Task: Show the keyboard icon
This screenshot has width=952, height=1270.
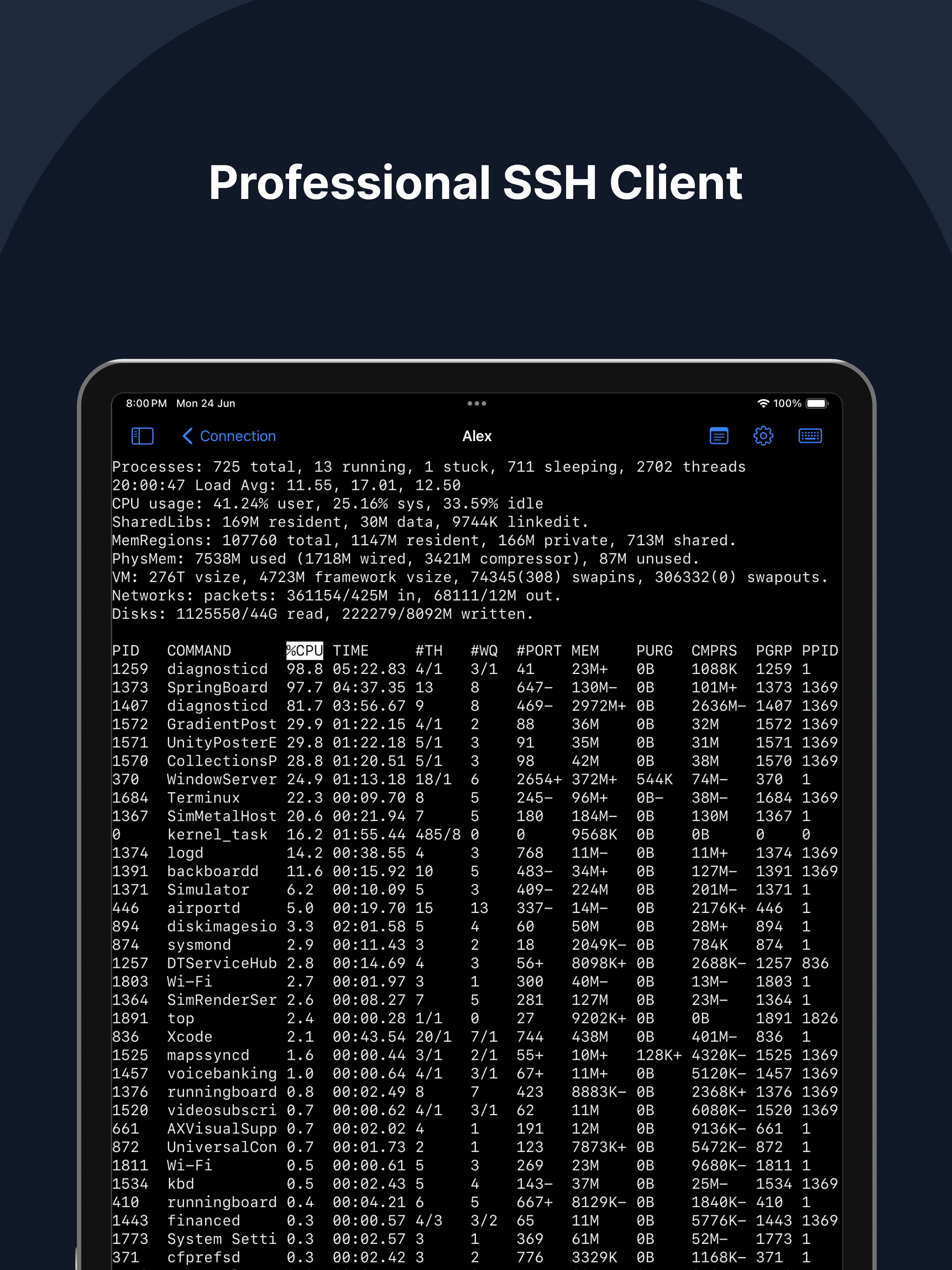Action: (810, 436)
